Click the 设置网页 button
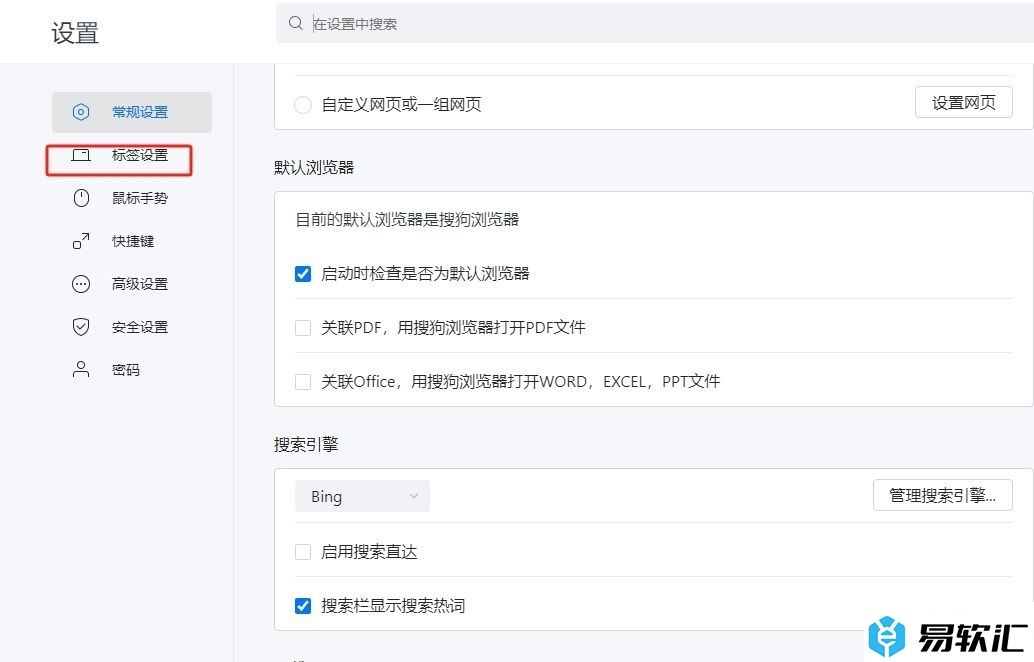Viewport: 1034px width, 662px height. click(963, 102)
